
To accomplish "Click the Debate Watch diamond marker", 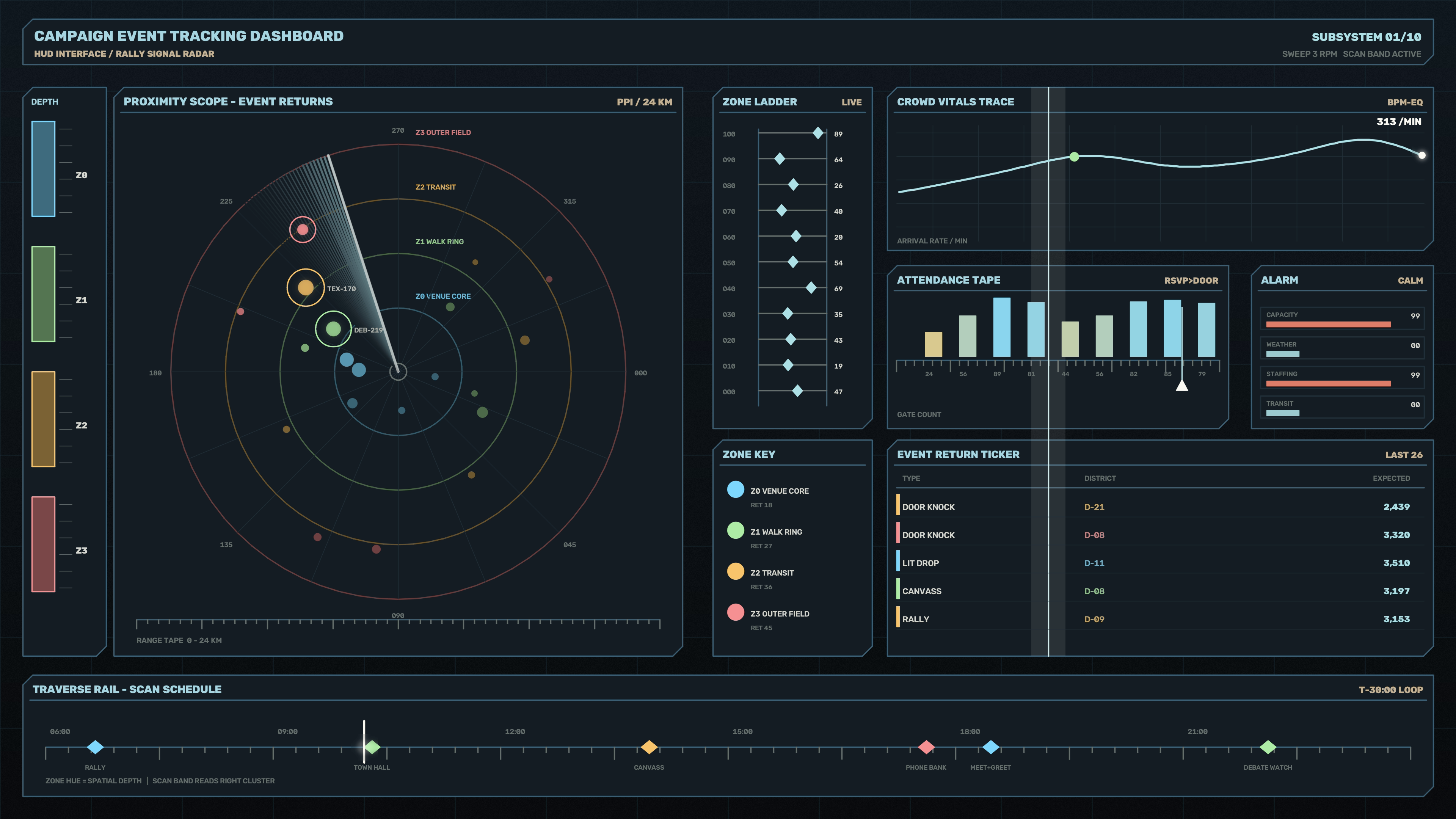I will coord(1268,747).
